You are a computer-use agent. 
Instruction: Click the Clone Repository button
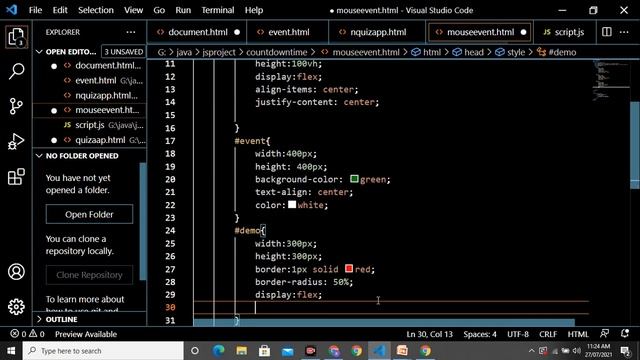89,275
